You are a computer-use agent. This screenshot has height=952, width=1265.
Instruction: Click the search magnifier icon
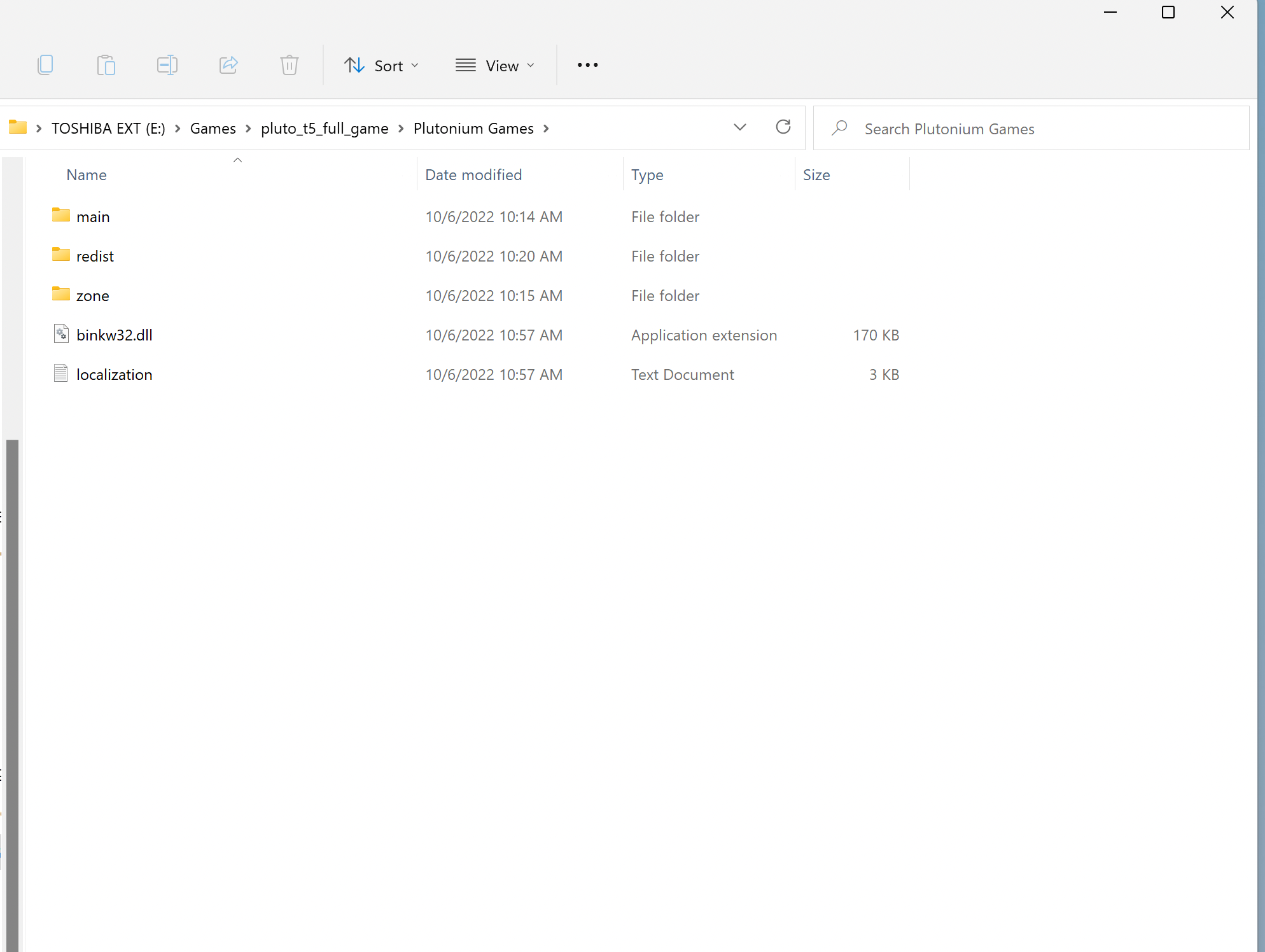tap(839, 128)
